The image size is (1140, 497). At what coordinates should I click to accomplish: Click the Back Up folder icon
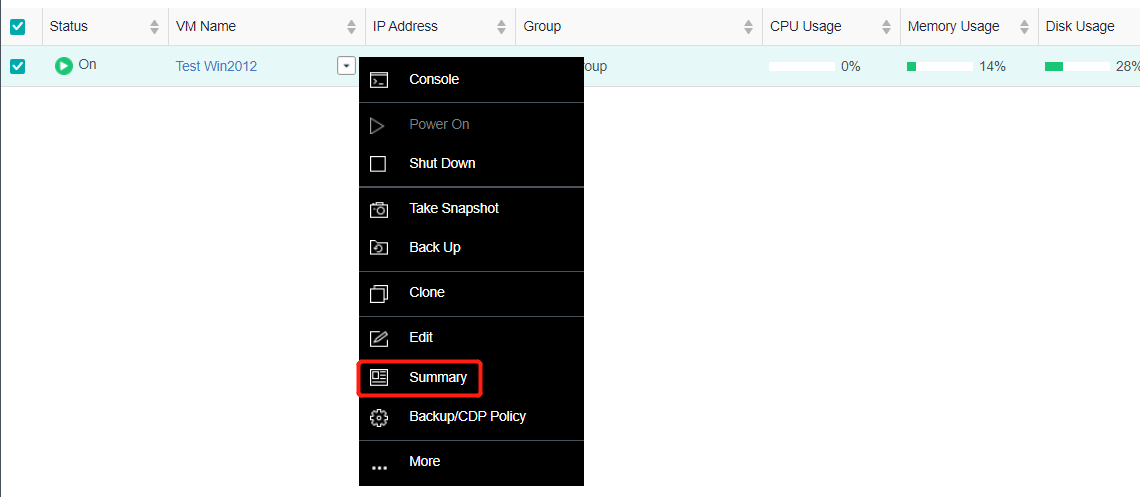click(379, 248)
